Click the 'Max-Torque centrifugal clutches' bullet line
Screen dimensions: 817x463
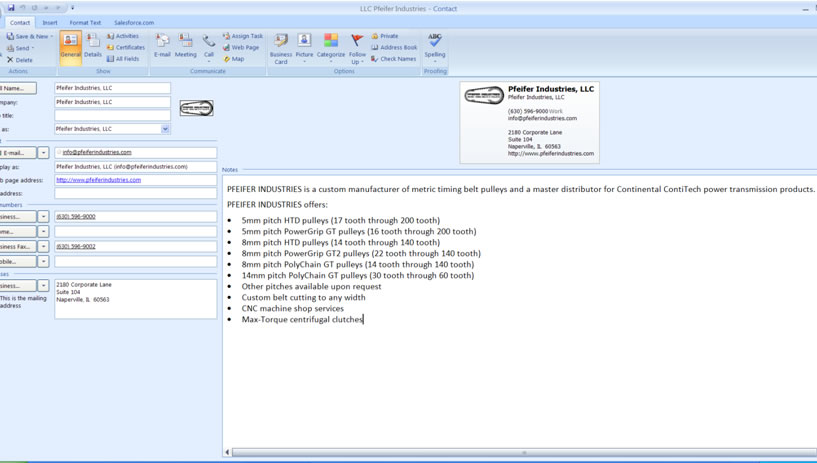click(x=302, y=319)
